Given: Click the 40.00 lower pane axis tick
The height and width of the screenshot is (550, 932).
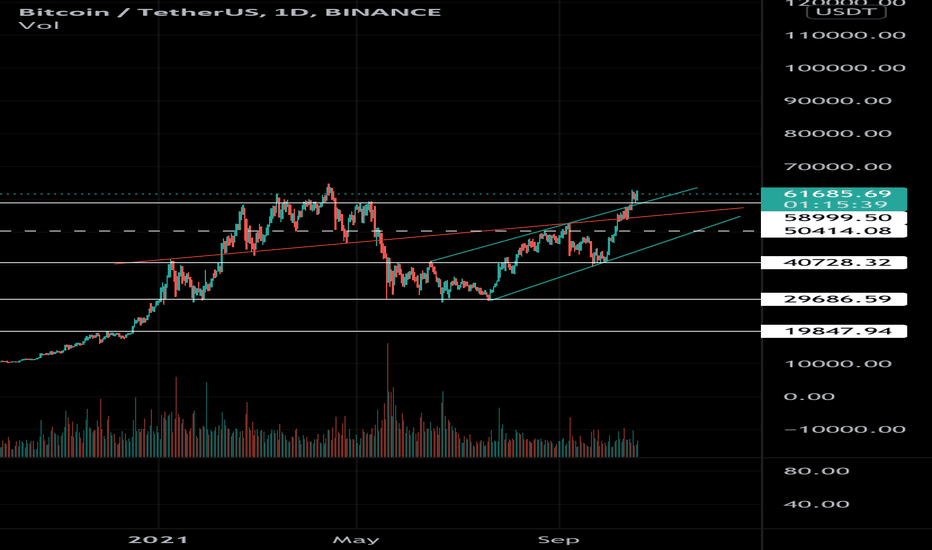Looking at the screenshot, I should coord(817,504).
